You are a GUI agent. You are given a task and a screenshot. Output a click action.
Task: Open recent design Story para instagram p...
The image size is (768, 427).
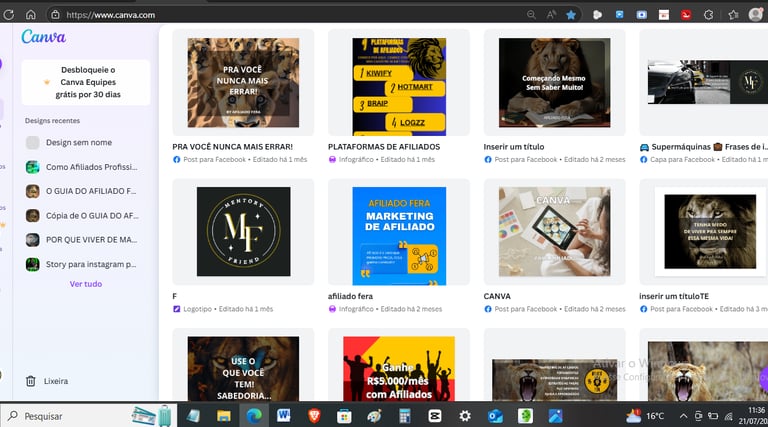pyautogui.click(x=86, y=264)
